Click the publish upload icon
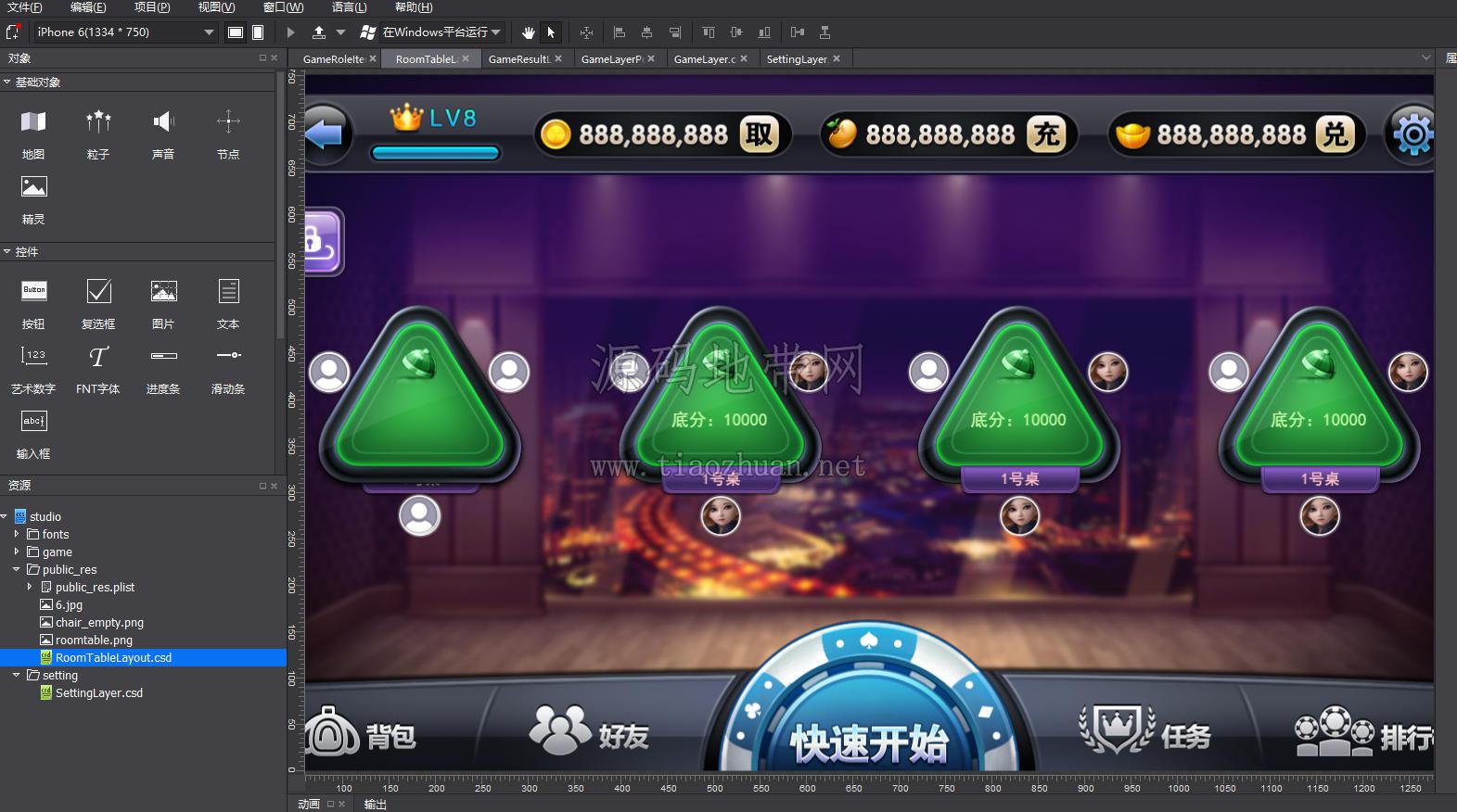This screenshot has width=1457, height=812. click(319, 32)
